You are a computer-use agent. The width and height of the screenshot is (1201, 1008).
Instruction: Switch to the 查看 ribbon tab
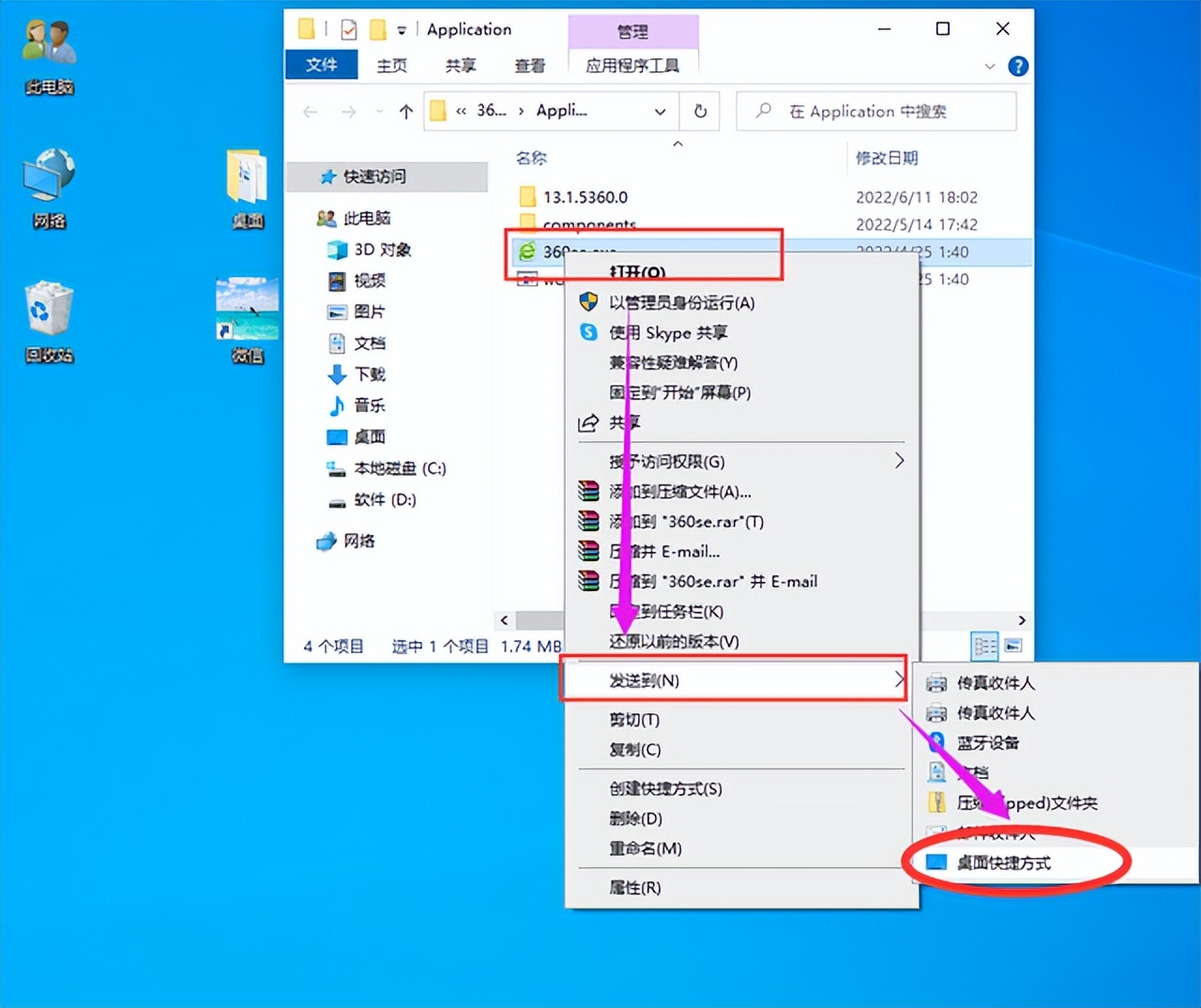tap(530, 66)
